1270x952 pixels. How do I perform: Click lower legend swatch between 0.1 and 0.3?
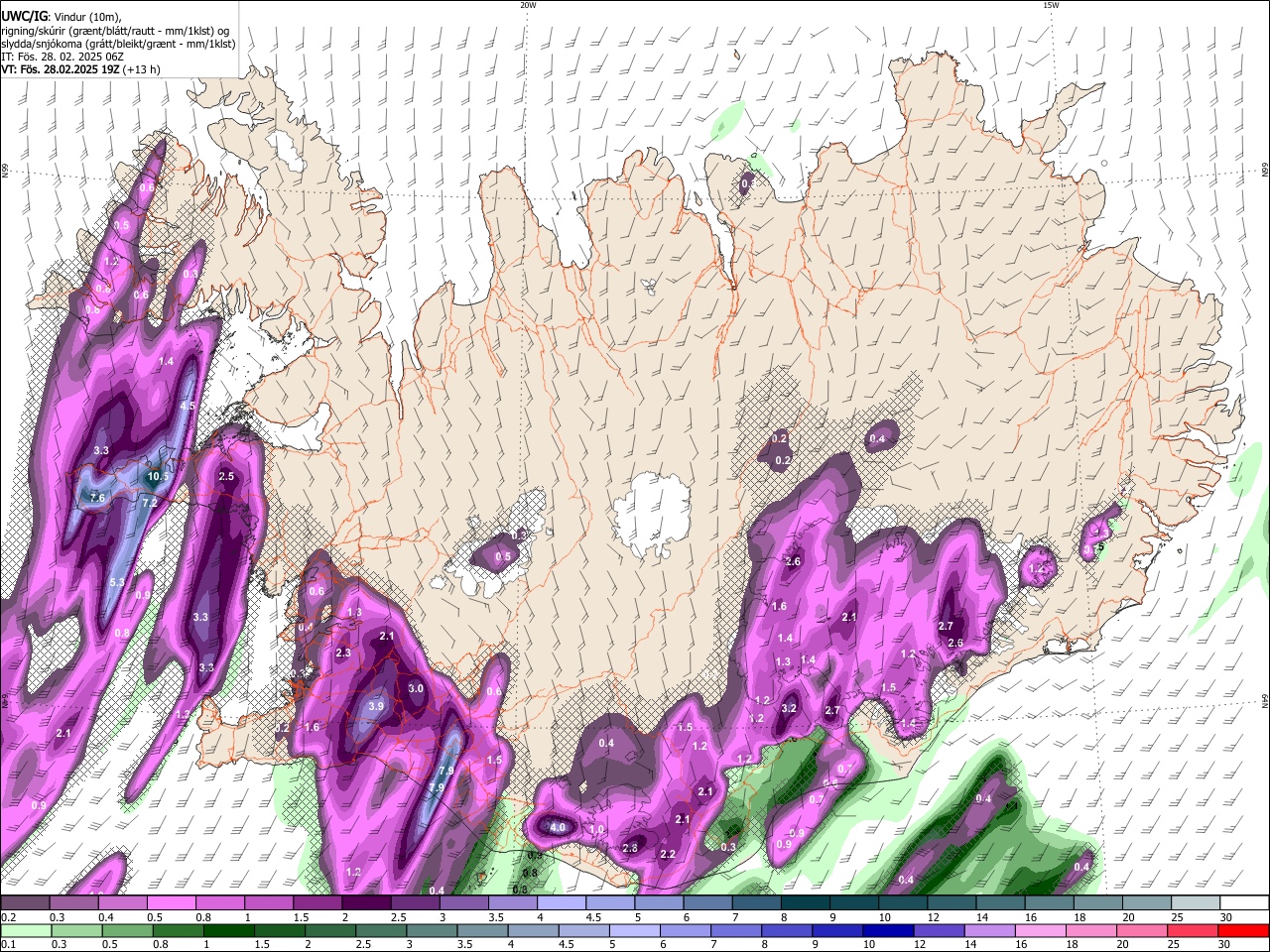(x=26, y=930)
